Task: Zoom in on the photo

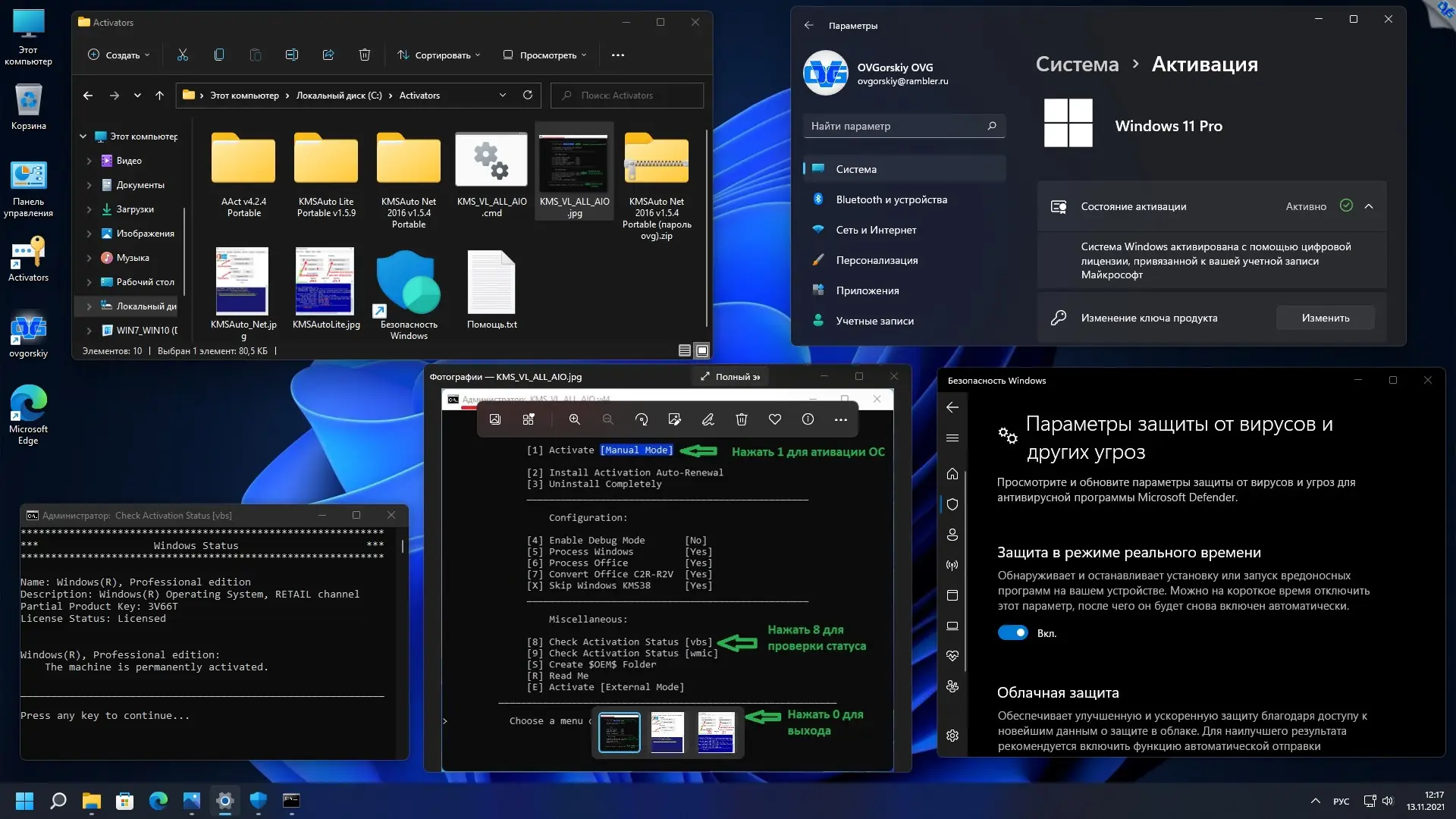Action: pyautogui.click(x=574, y=419)
